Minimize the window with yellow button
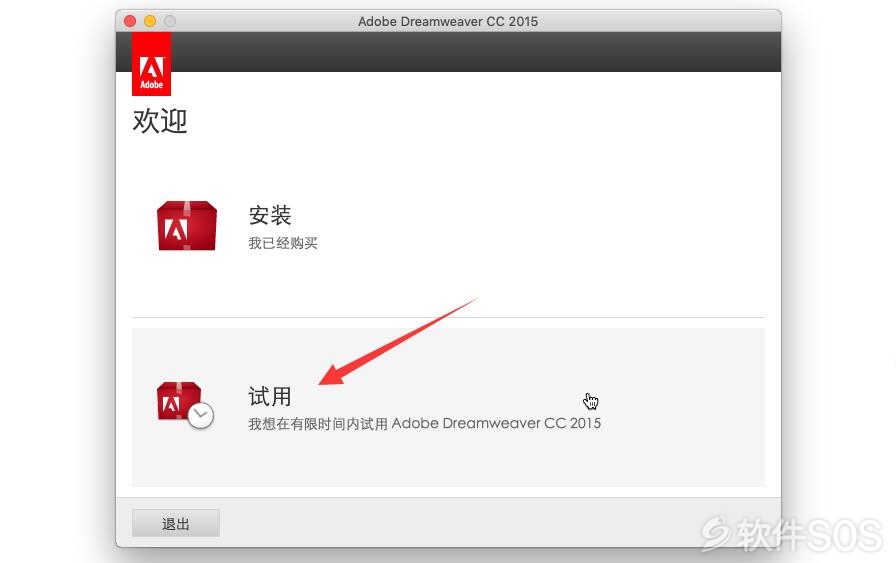 coord(150,21)
